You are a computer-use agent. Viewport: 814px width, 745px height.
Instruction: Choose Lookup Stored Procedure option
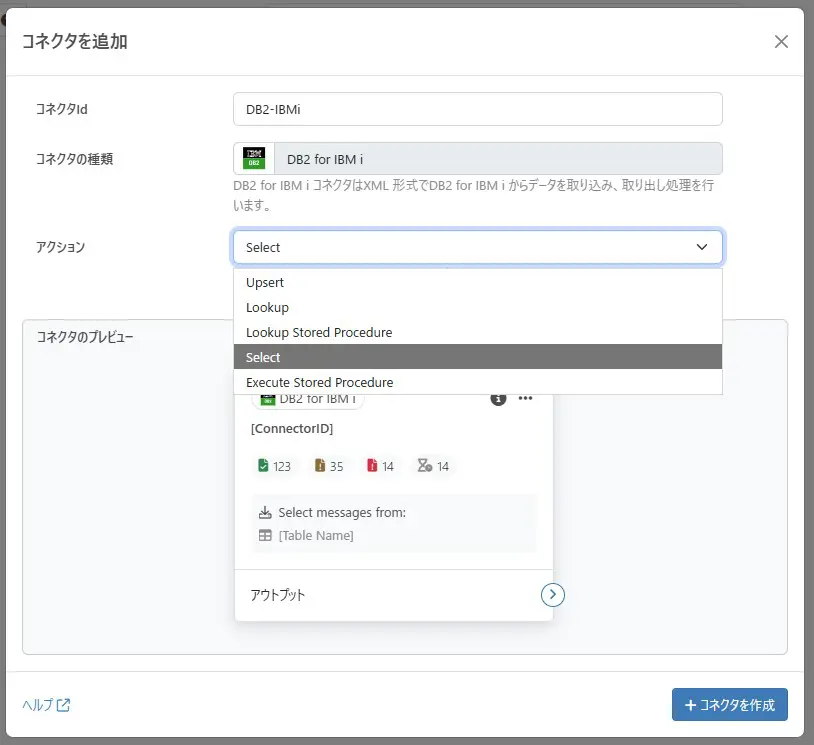[478, 332]
